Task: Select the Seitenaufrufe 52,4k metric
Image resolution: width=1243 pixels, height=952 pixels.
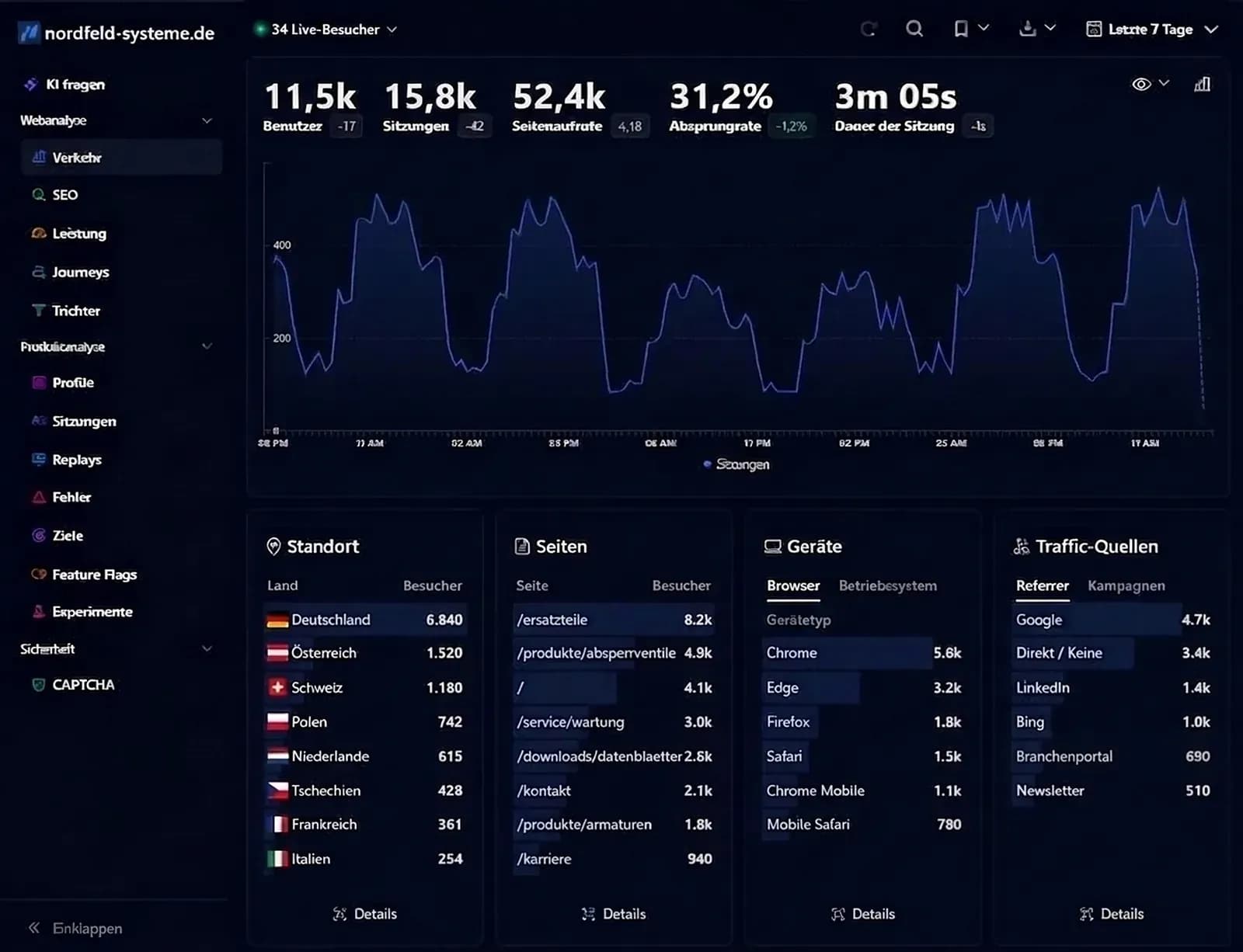Action: click(x=580, y=109)
